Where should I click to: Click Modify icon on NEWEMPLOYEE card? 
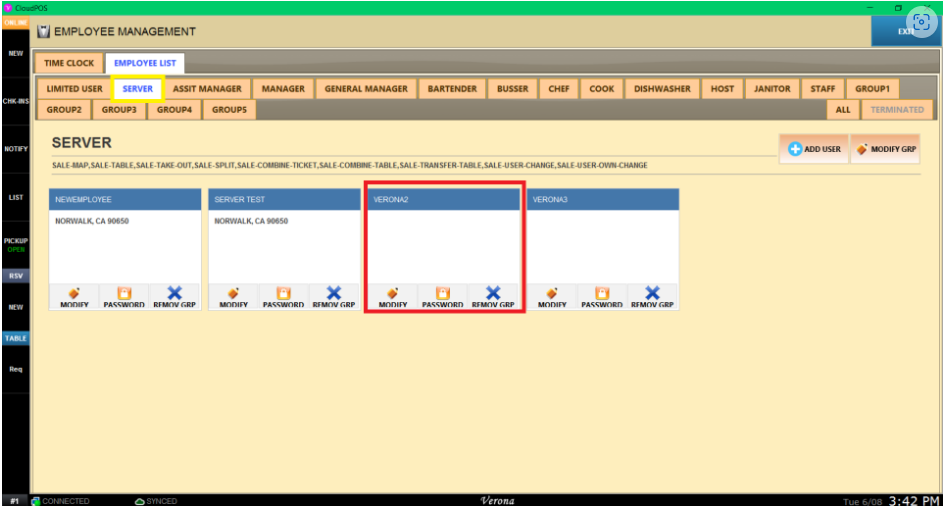(74, 293)
